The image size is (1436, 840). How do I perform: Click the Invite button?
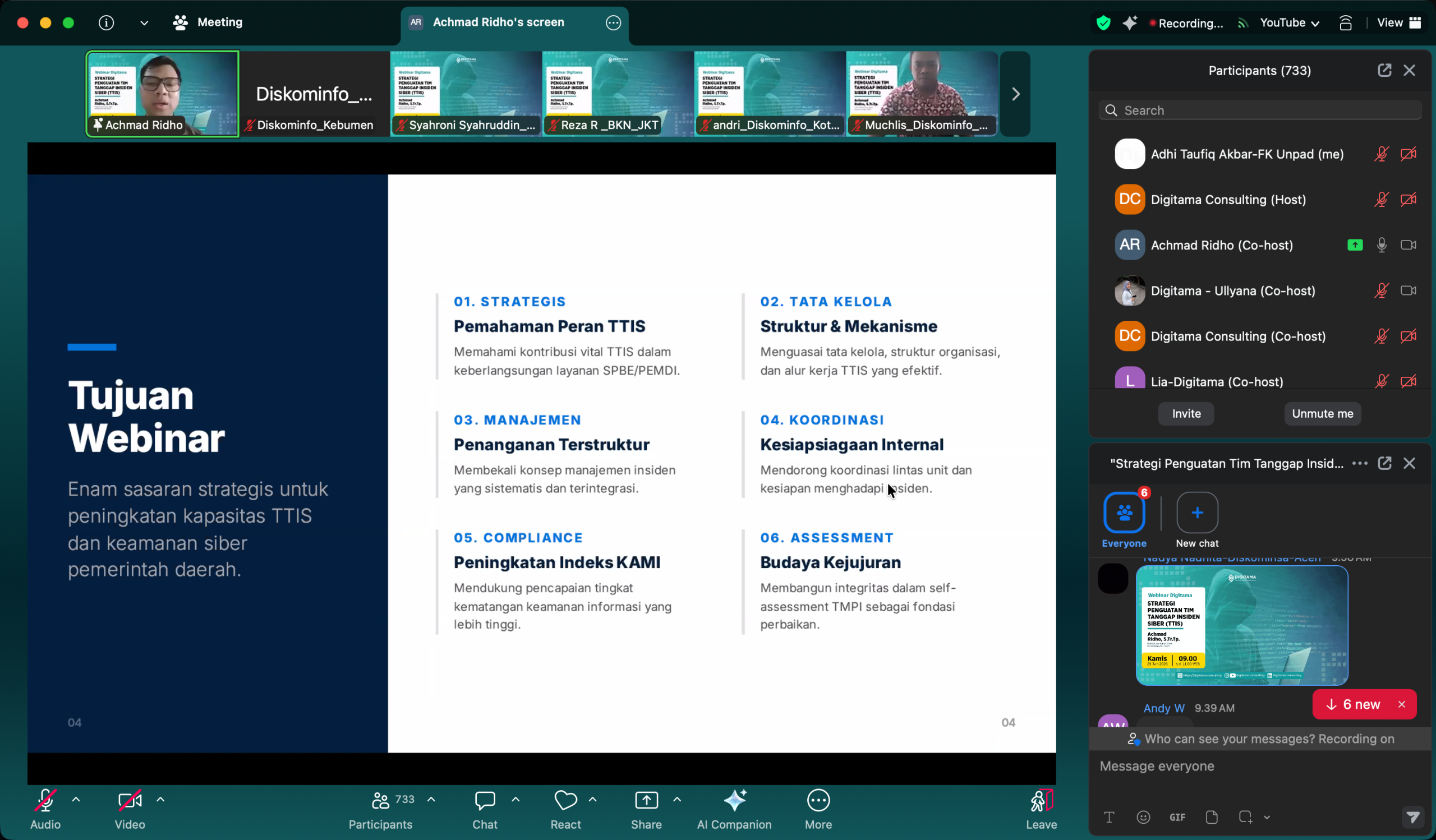tap(1186, 413)
